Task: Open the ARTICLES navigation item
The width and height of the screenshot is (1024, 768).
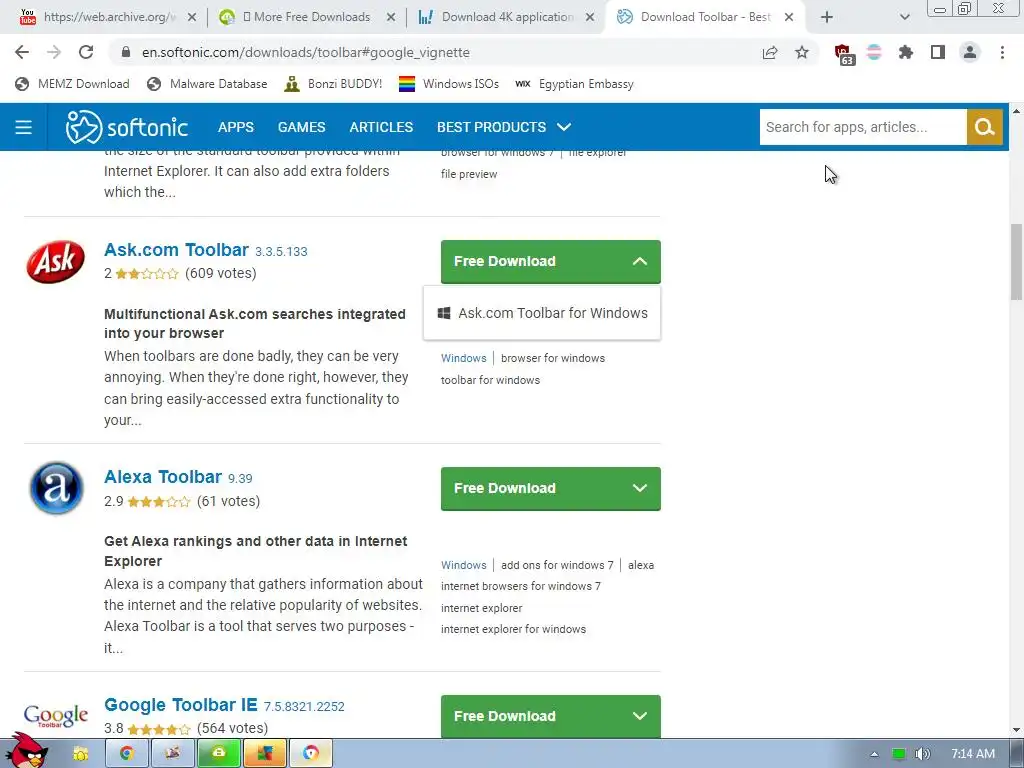Action: click(381, 127)
